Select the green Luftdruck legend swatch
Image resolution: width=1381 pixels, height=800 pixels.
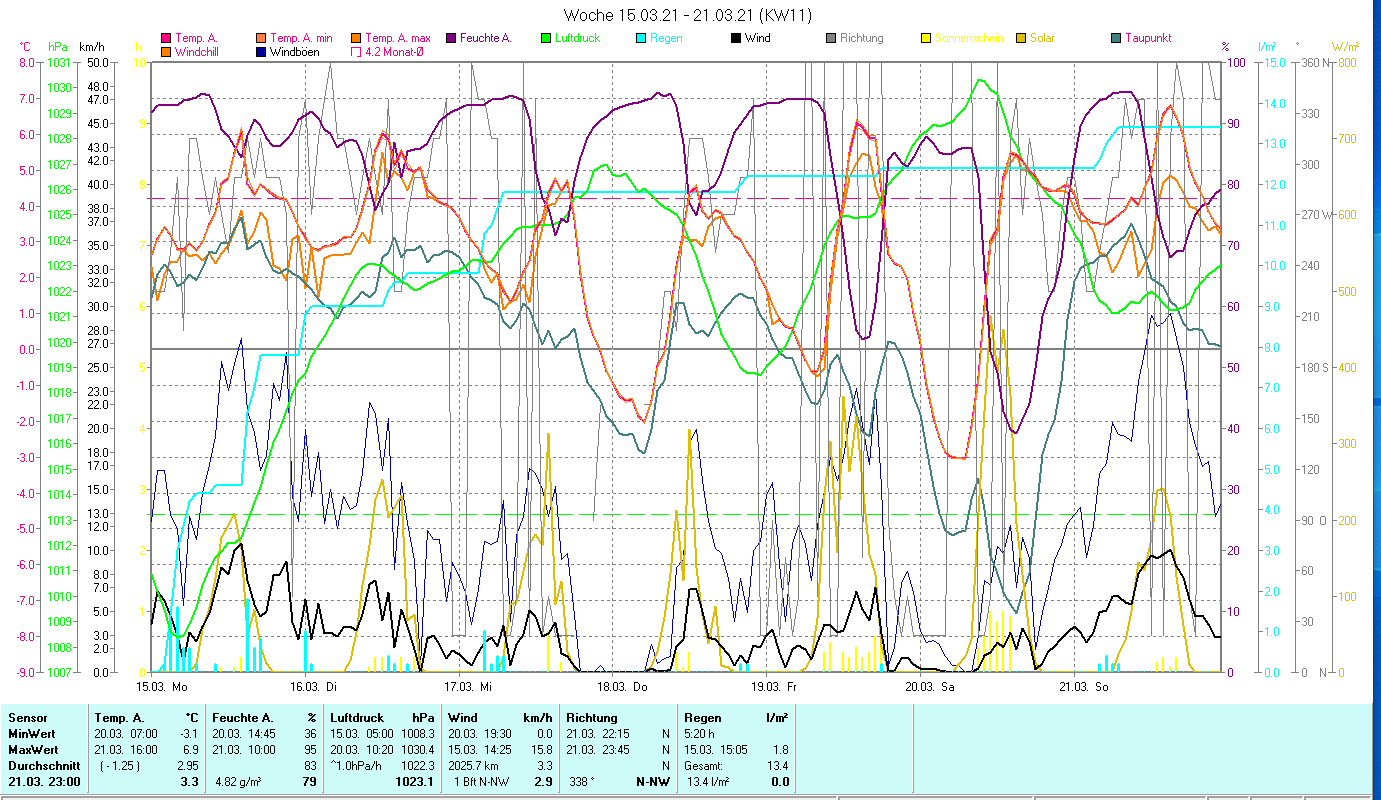click(x=546, y=38)
